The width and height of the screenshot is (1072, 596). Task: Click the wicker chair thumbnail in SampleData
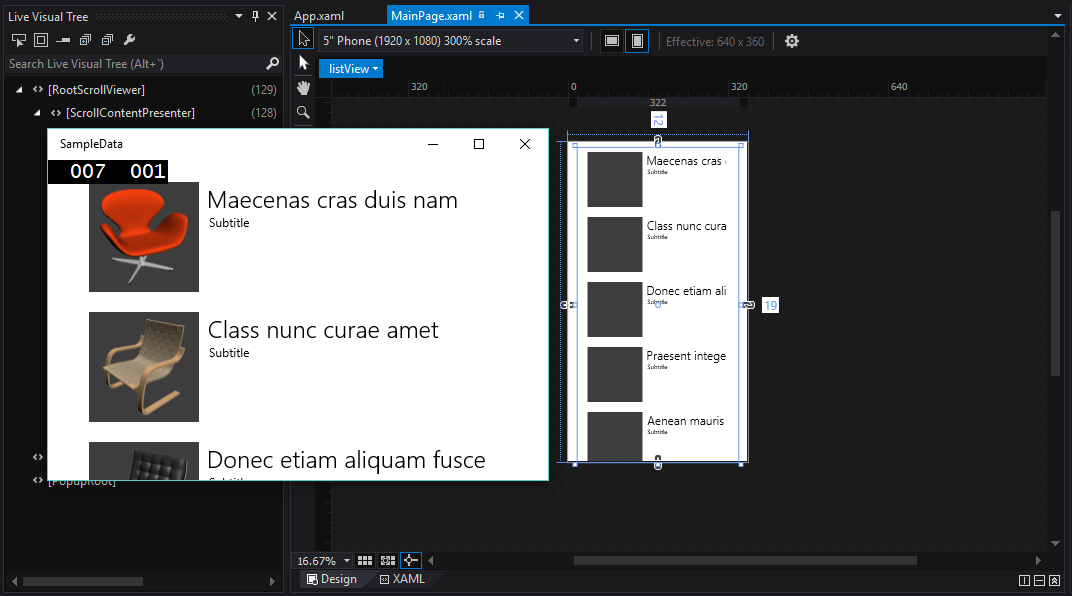pos(144,367)
